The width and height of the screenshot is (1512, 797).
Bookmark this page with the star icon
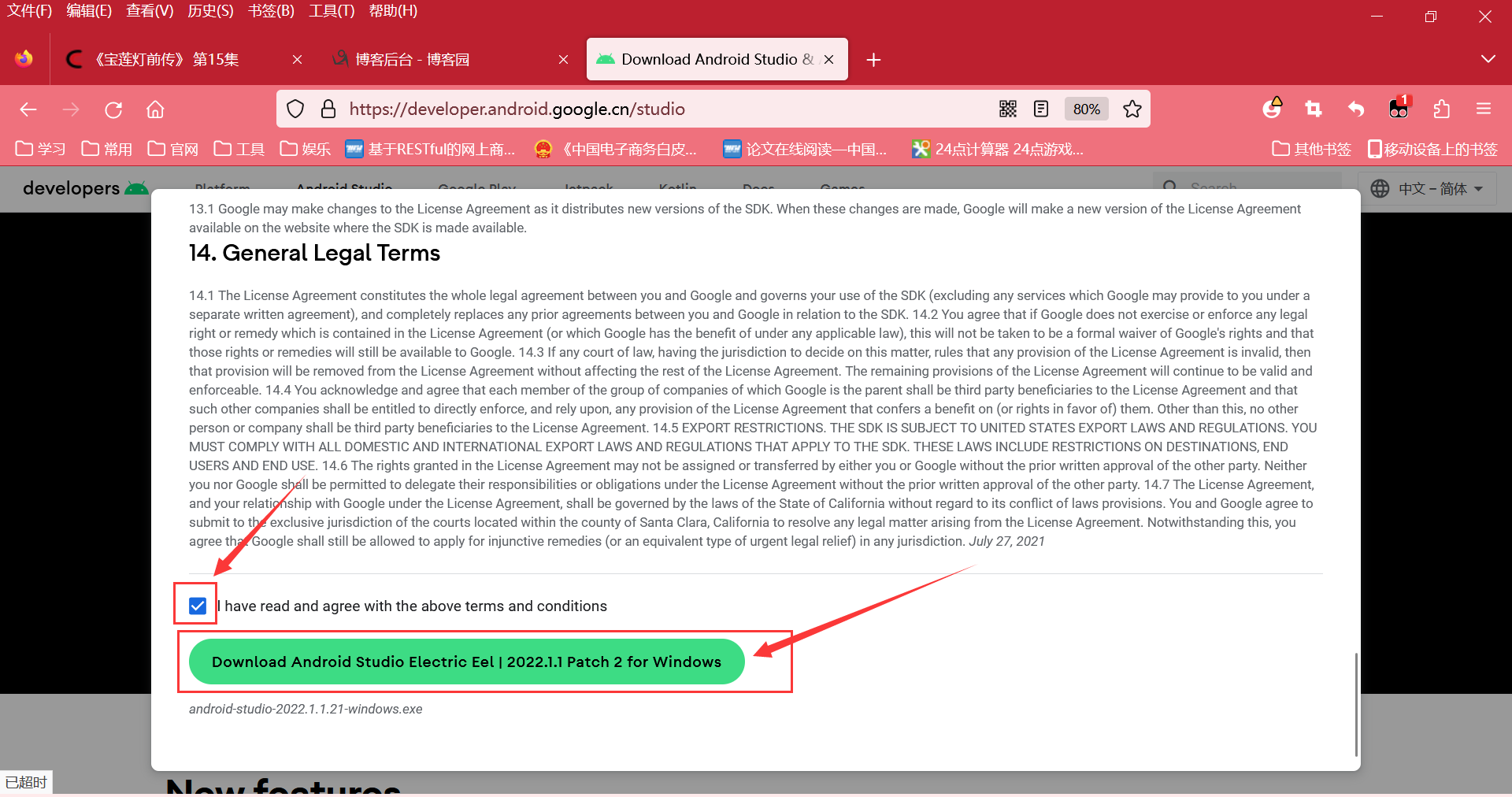click(1132, 109)
